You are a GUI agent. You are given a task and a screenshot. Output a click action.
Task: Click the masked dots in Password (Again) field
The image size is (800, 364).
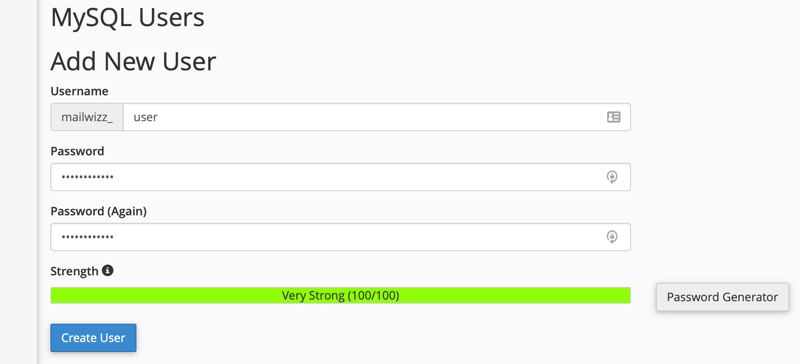pyautogui.click(x=87, y=237)
